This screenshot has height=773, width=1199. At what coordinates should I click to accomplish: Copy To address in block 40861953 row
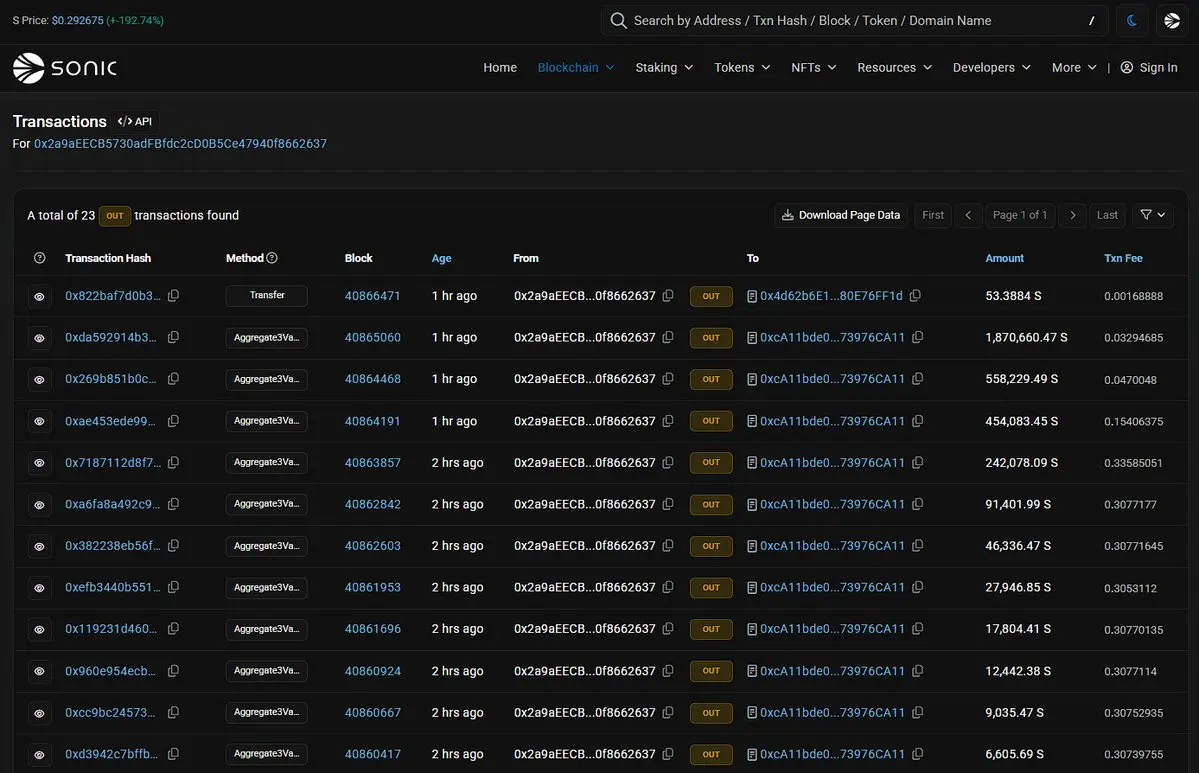[918, 587]
